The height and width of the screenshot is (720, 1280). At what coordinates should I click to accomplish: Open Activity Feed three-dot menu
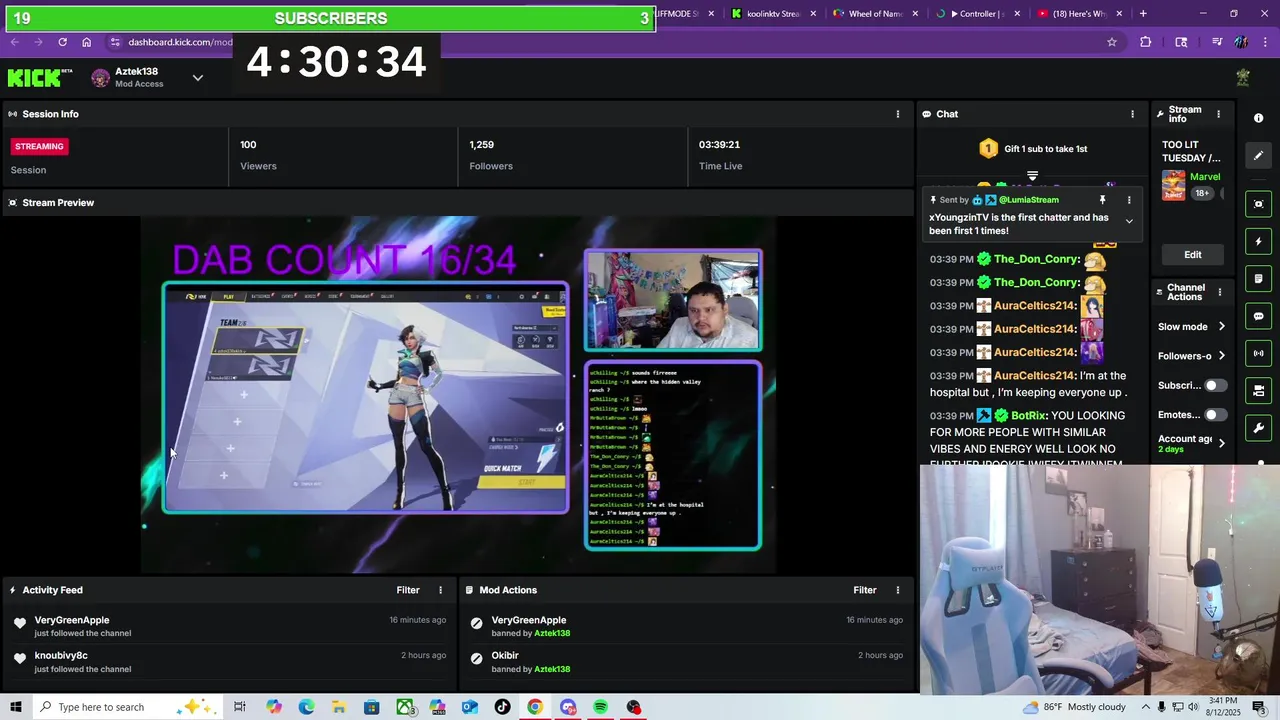pyautogui.click(x=440, y=590)
